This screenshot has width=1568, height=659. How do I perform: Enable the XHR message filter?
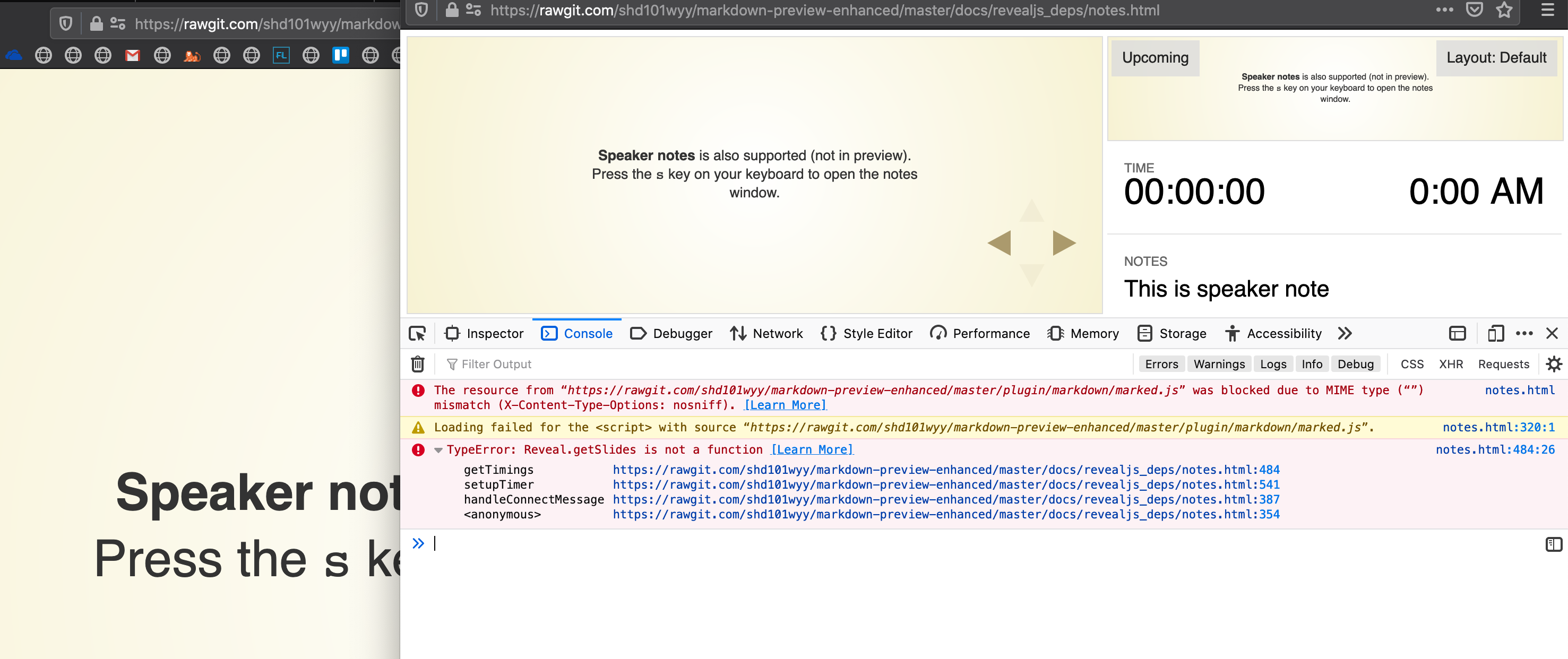(x=1452, y=364)
